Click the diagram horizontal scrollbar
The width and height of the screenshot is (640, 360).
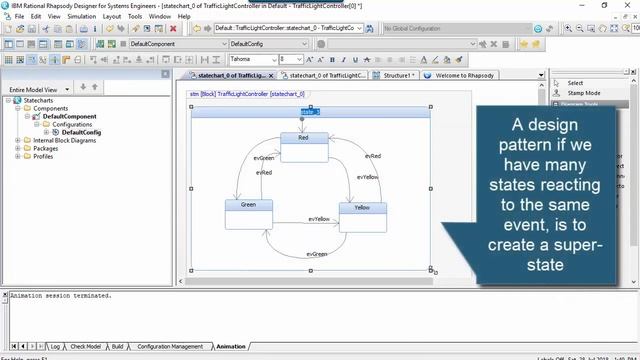point(309,281)
